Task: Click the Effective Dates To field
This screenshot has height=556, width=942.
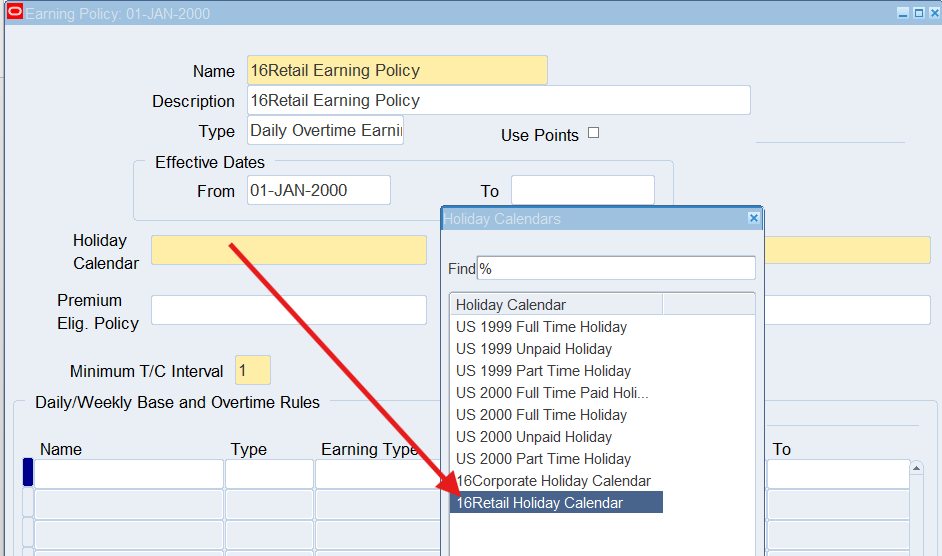Action: [x=582, y=190]
